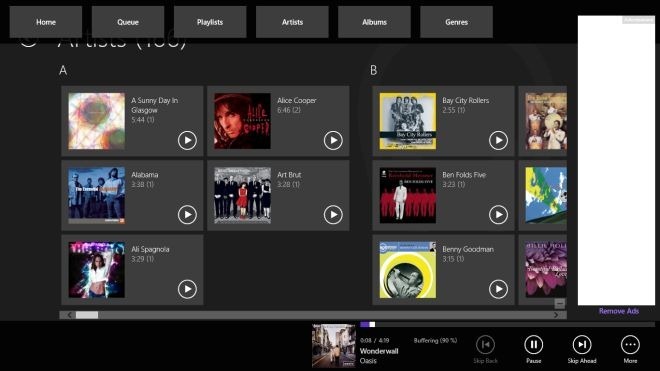This screenshot has height=371, width=660.
Task: Play Ben Folds Five songs
Action: pos(498,215)
